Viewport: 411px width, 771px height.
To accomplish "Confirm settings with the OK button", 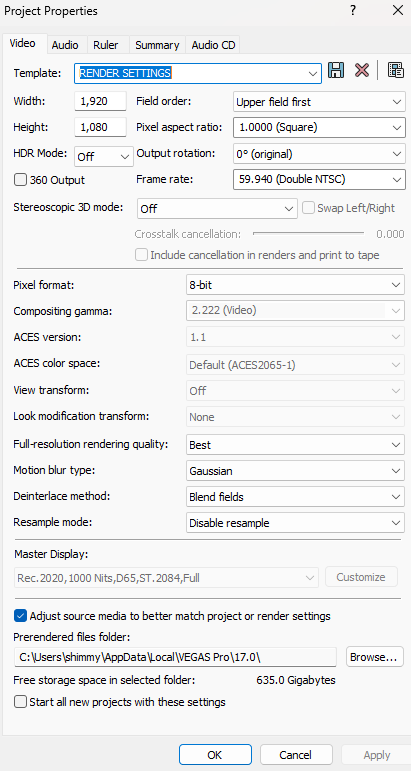I will (215, 755).
